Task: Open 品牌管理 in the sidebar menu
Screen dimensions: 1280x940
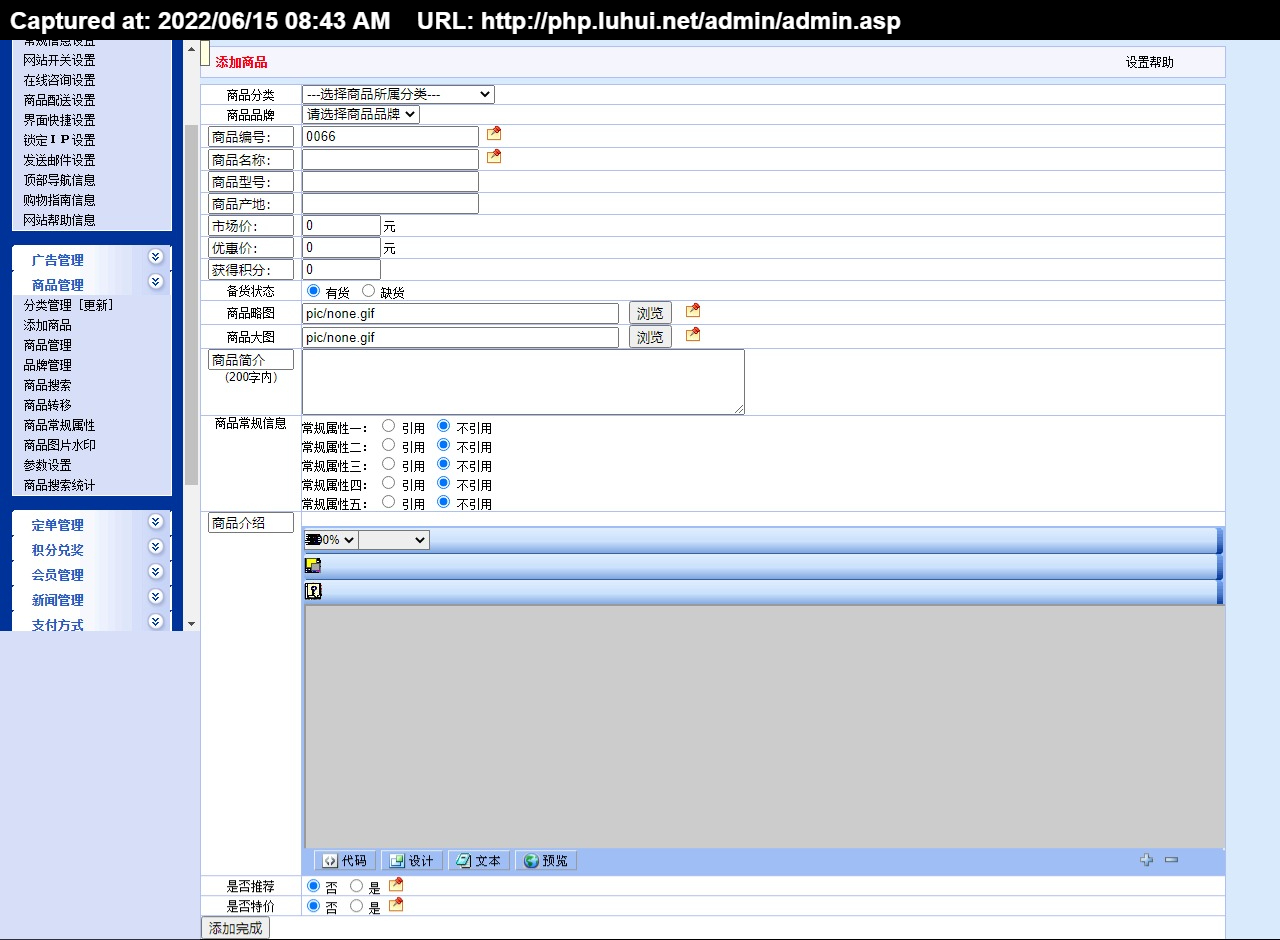Action: (48, 365)
